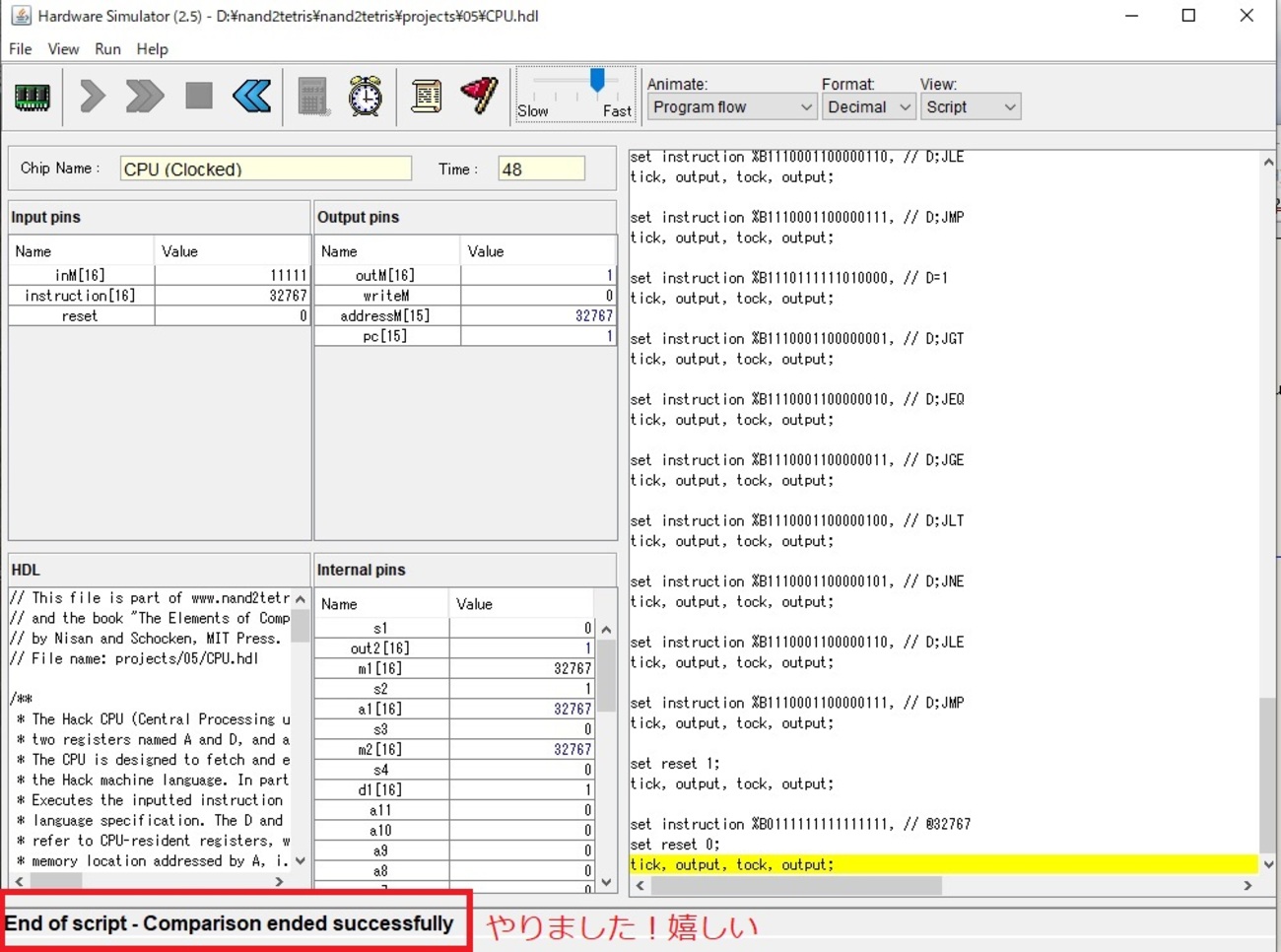Image resolution: width=1281 pixels, height=952 pixels.
Task: Click the script panel's up scroll arrow
Action: coord(1268,162)
